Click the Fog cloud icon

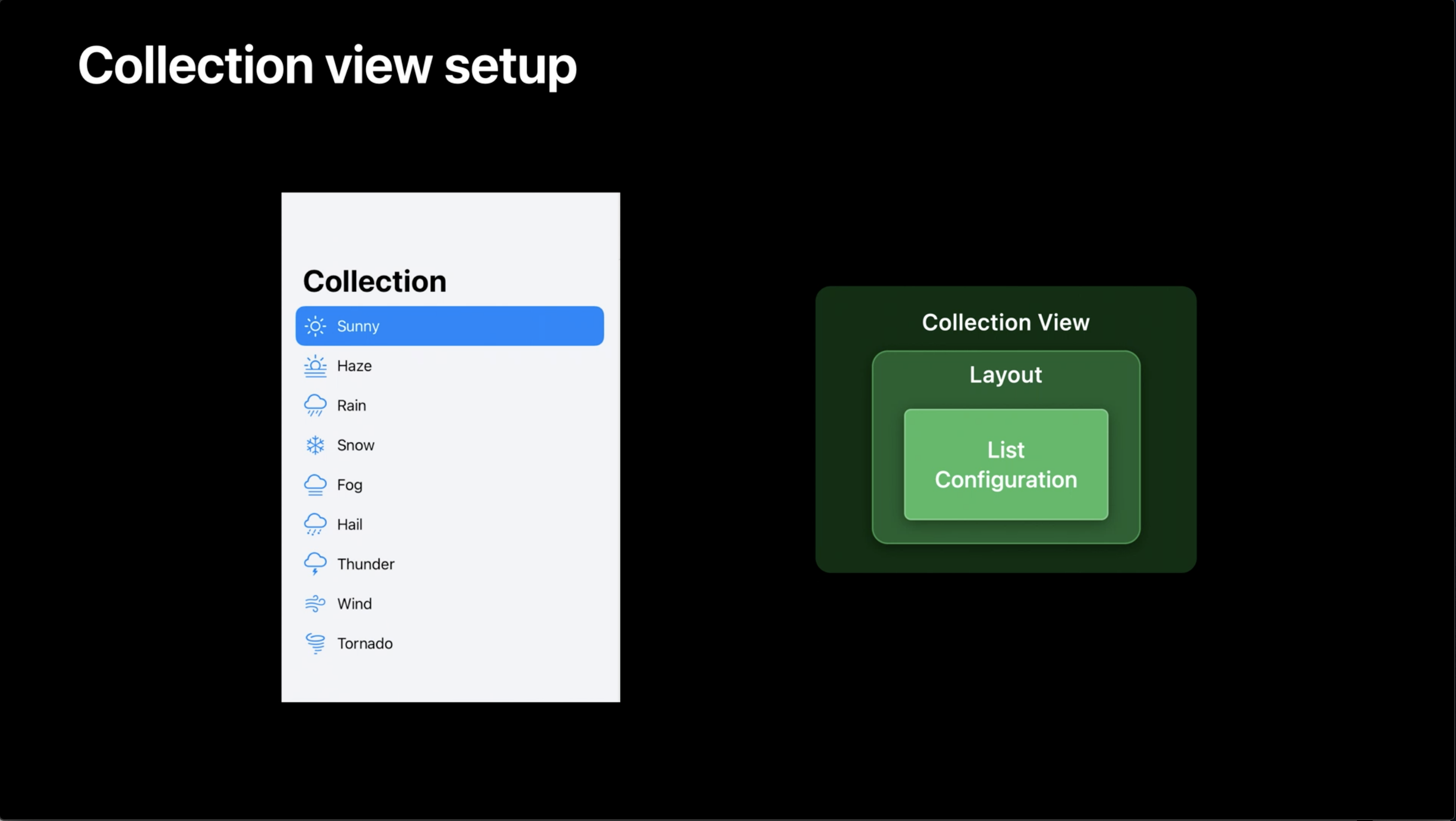[315, 485]
